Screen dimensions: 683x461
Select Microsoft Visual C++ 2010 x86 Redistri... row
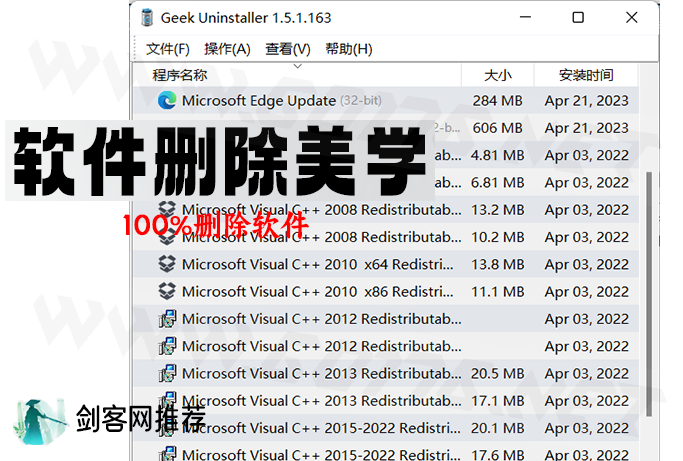click(386, 292)
